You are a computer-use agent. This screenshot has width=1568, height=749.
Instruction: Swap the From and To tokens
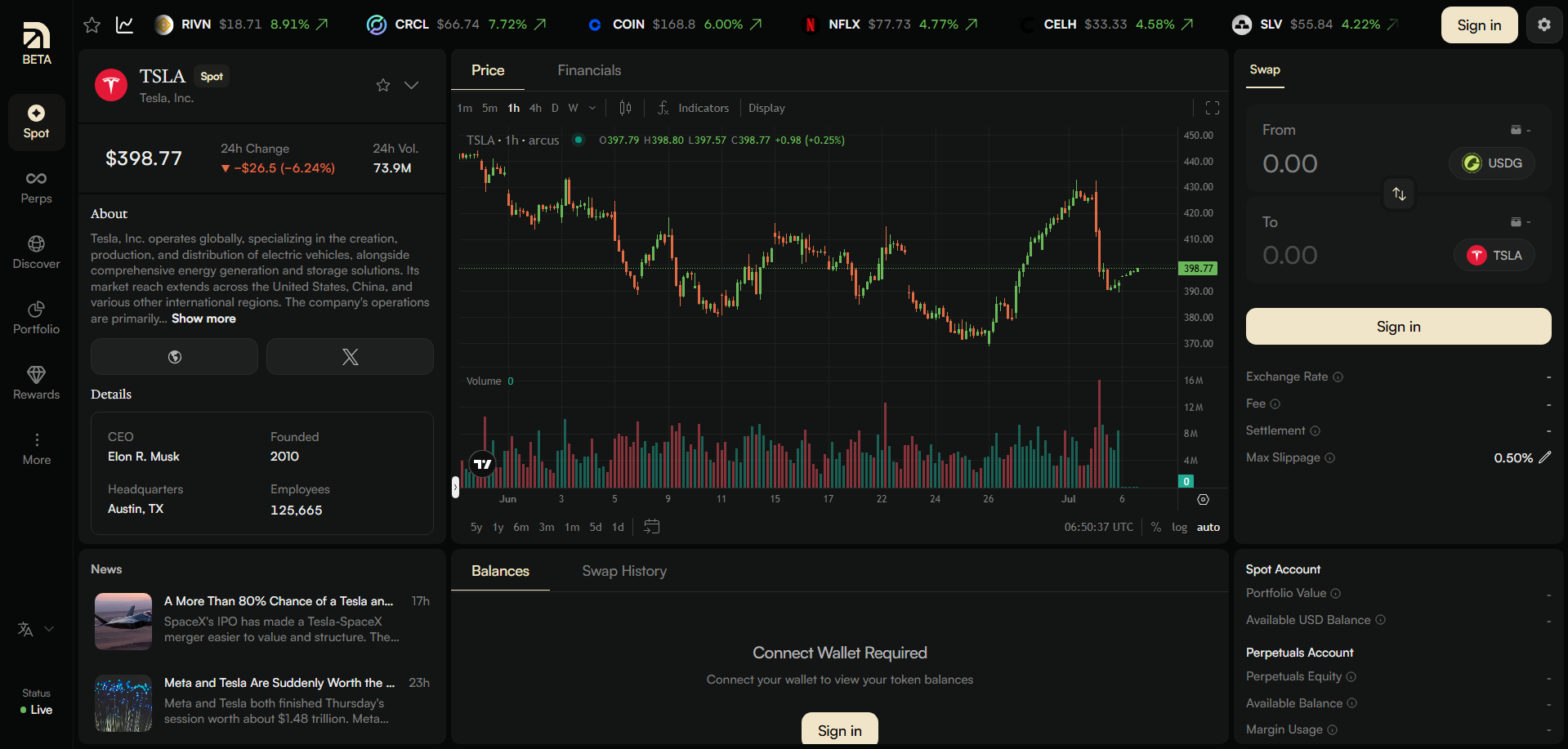(1400, 194)
